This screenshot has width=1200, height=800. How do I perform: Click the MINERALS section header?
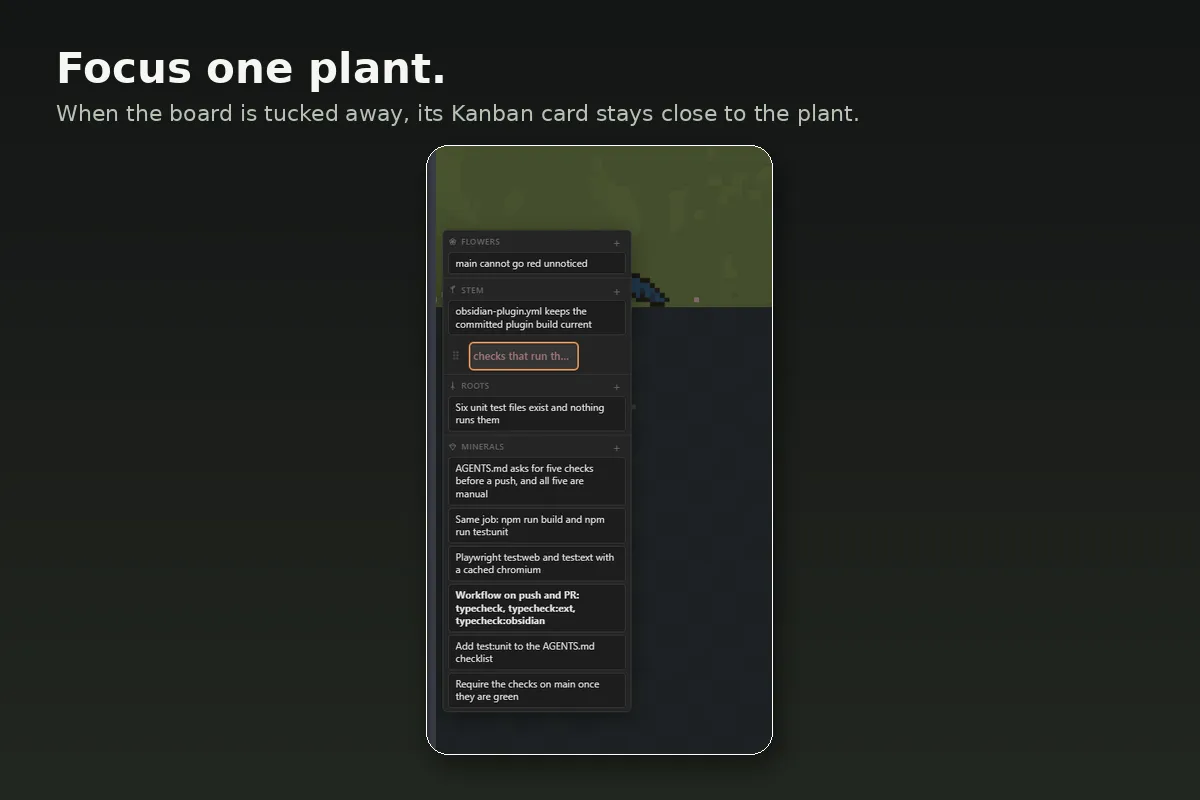(482, 447)
